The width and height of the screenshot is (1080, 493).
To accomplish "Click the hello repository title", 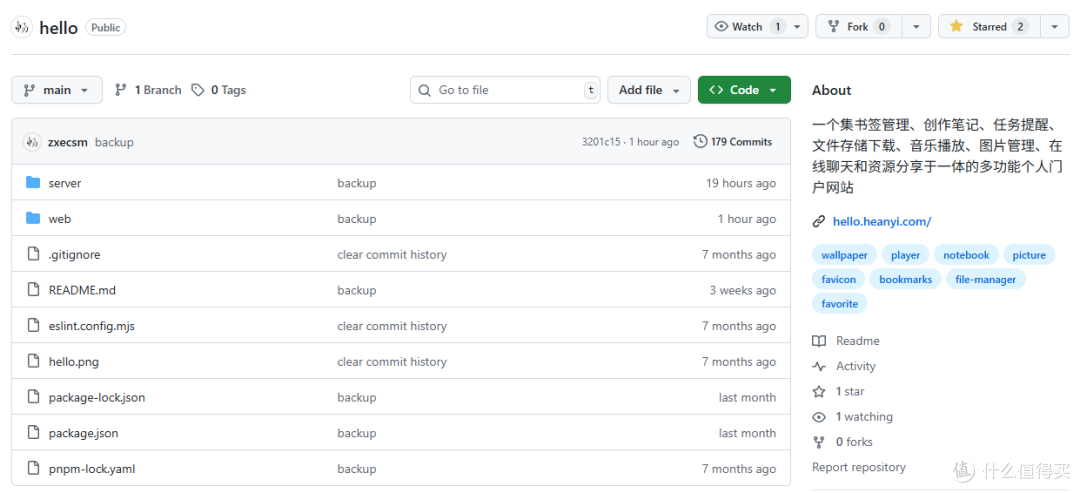I will (x=59, y=28).
